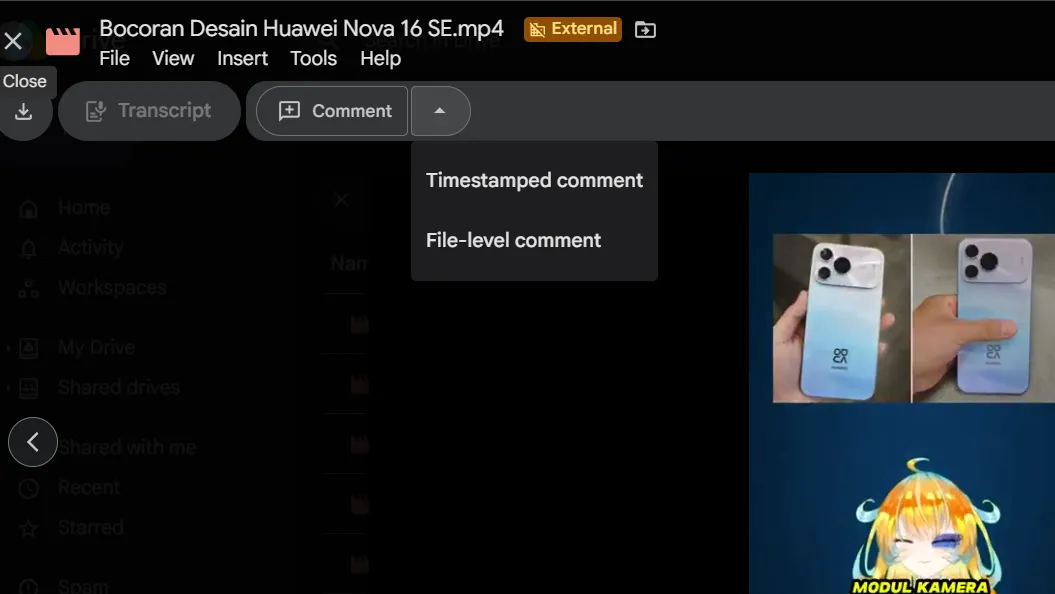Close the video preview with the X icon
The width and height of the screenshot is (1055, 594).
[13, 41]
